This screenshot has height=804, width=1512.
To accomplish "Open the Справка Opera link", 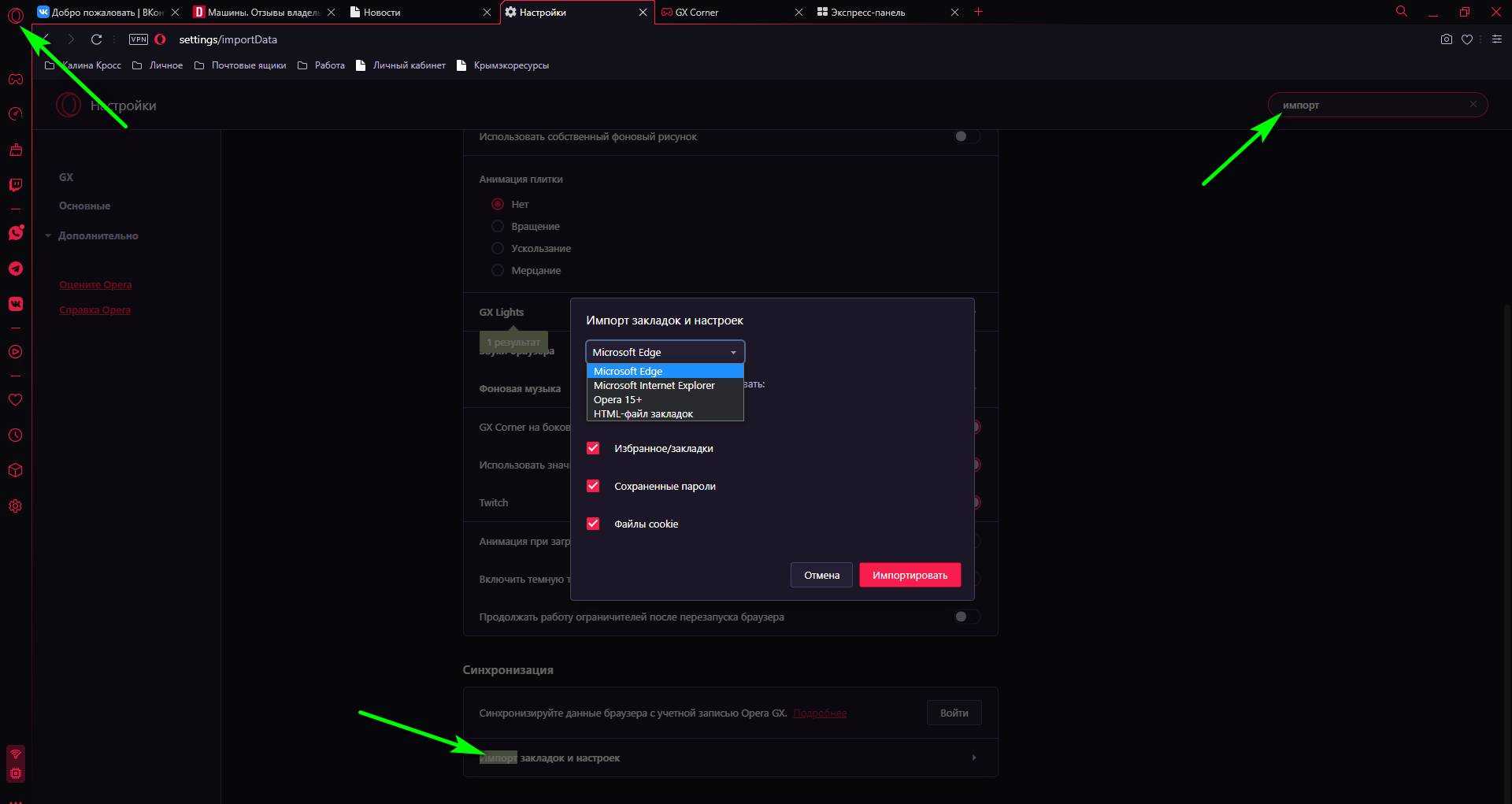I will [x=94, y=310].
